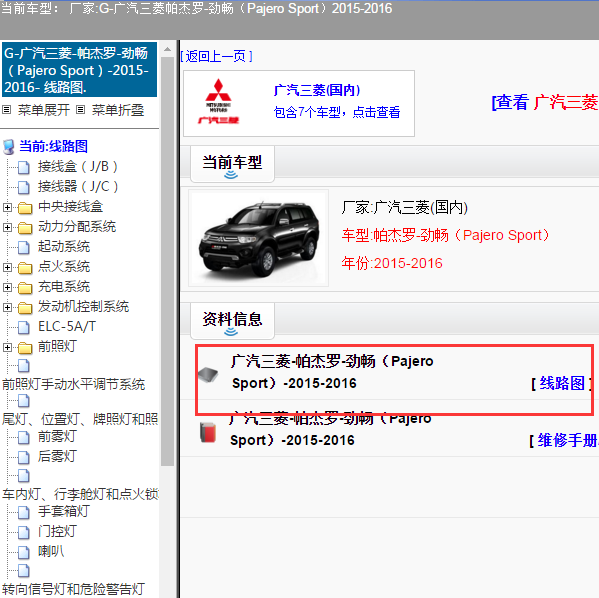Expand the 发动机控制系统 folder
Screen dimensions: 599x598
tap(7, 307)
